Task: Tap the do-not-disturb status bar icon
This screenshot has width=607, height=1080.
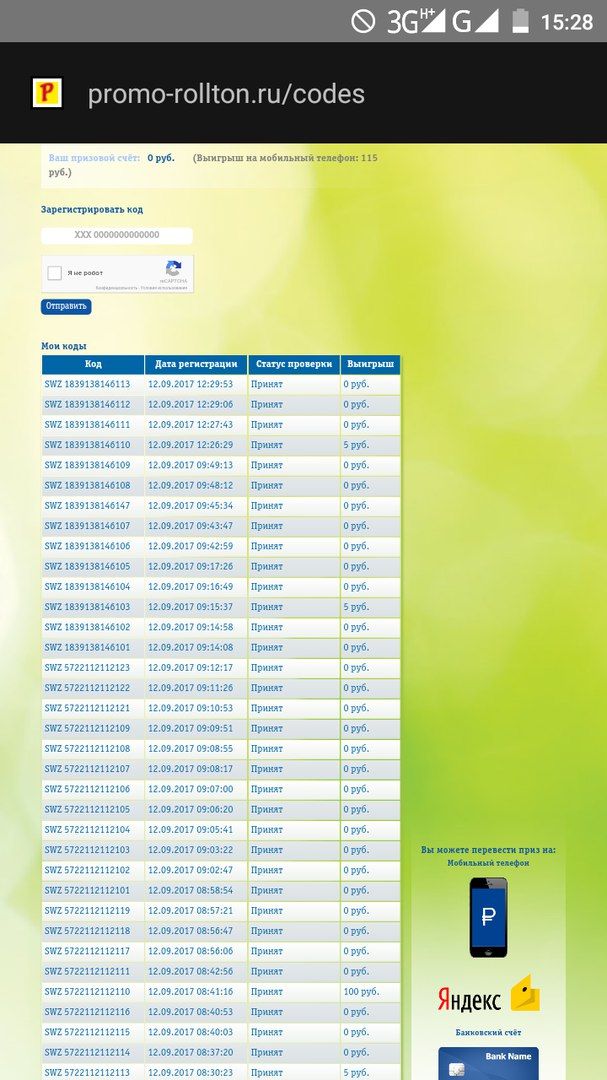Action: 364,21
